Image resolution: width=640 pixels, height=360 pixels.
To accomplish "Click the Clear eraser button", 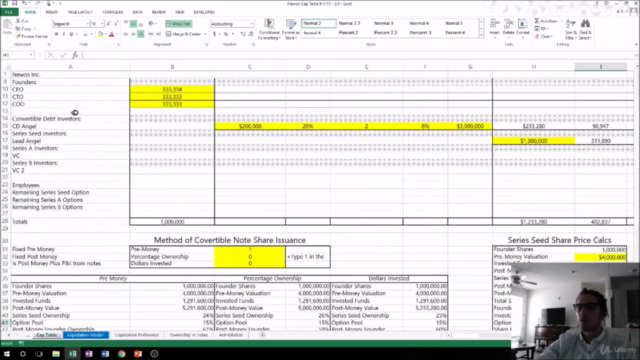I will pos(544,36).
